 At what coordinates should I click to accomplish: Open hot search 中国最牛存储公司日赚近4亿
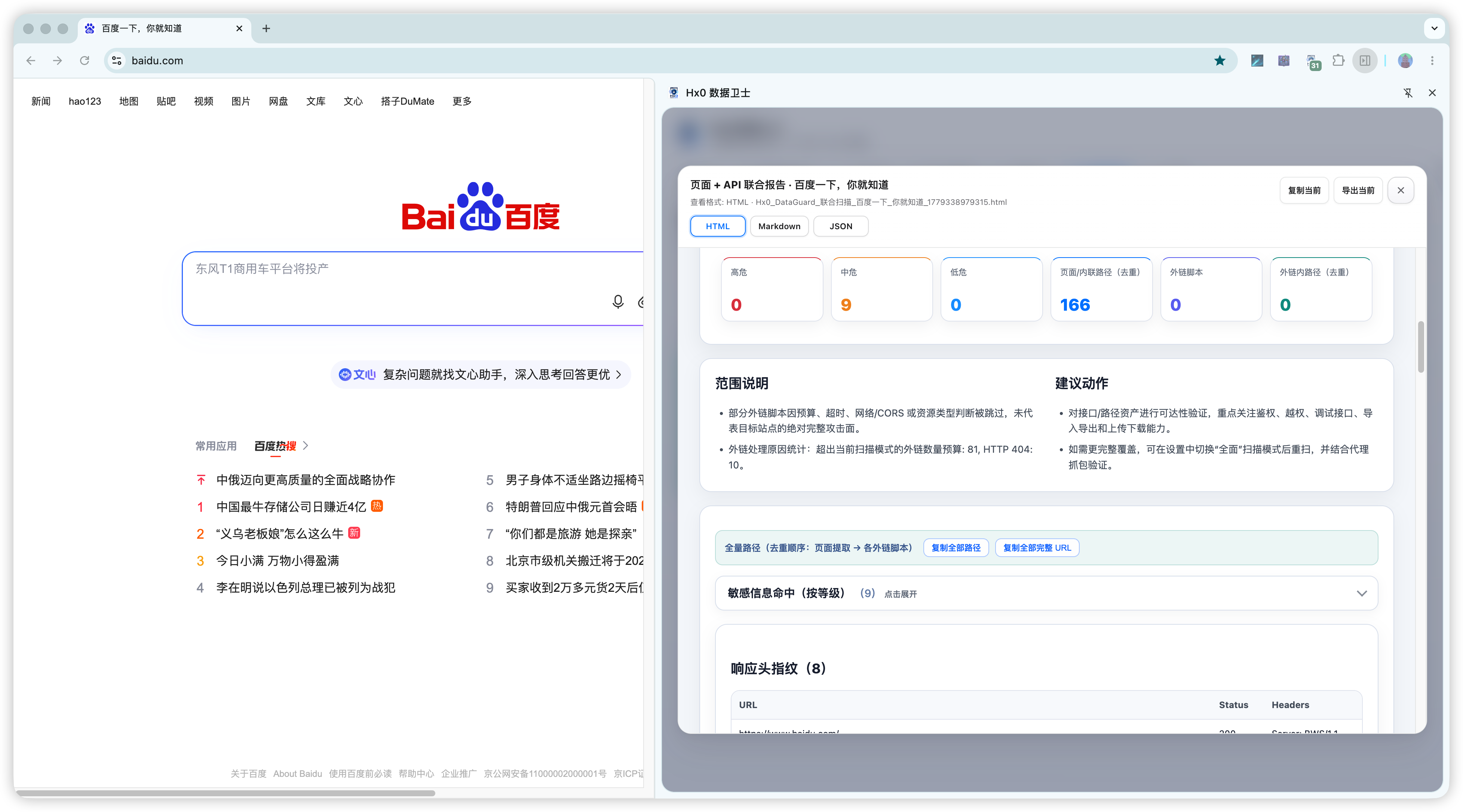click(291, 507)
